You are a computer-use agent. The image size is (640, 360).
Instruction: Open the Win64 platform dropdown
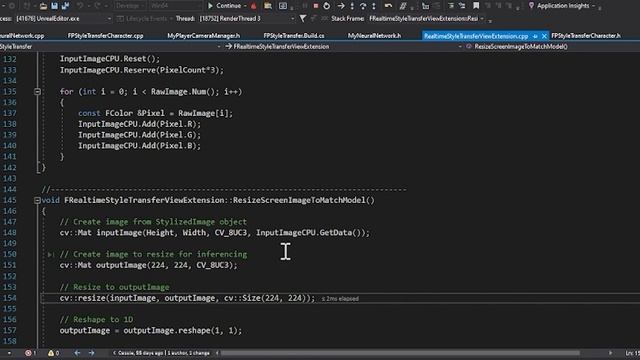[x=176, y=6]
